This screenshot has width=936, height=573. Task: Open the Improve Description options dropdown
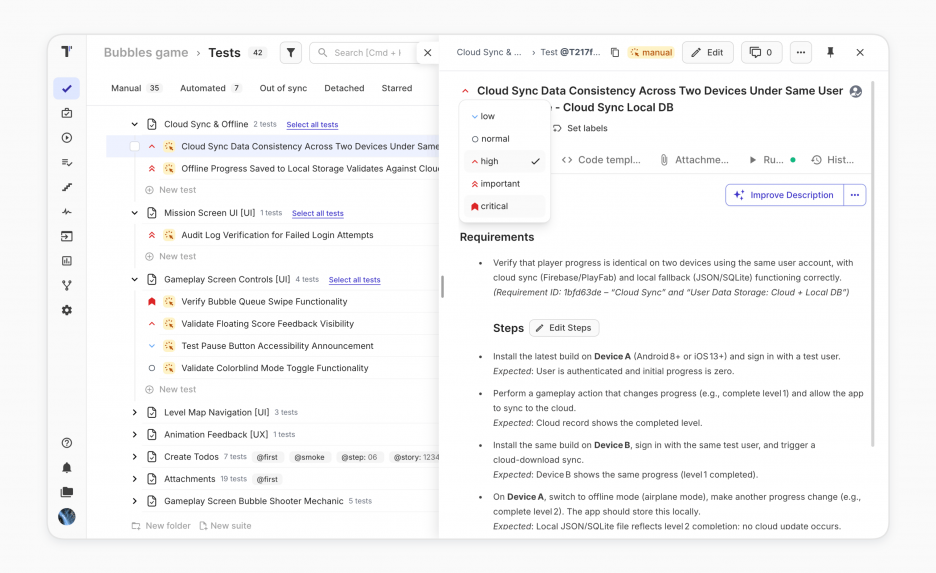click(855, 195)
